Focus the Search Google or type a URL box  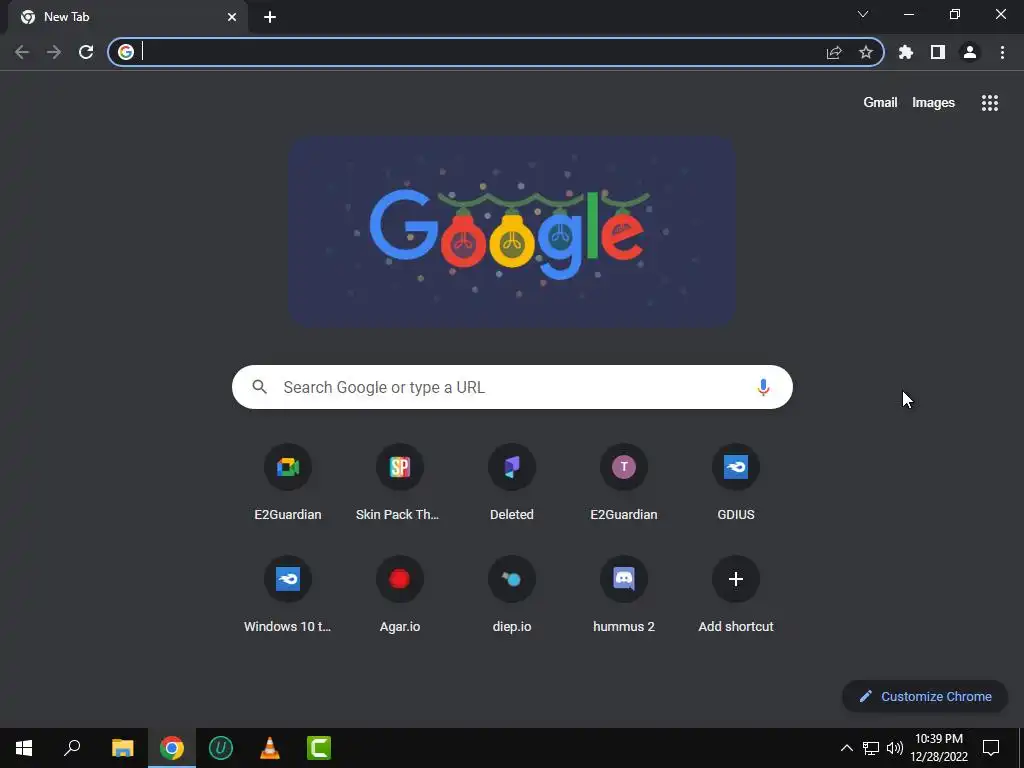tap(512, 387)
